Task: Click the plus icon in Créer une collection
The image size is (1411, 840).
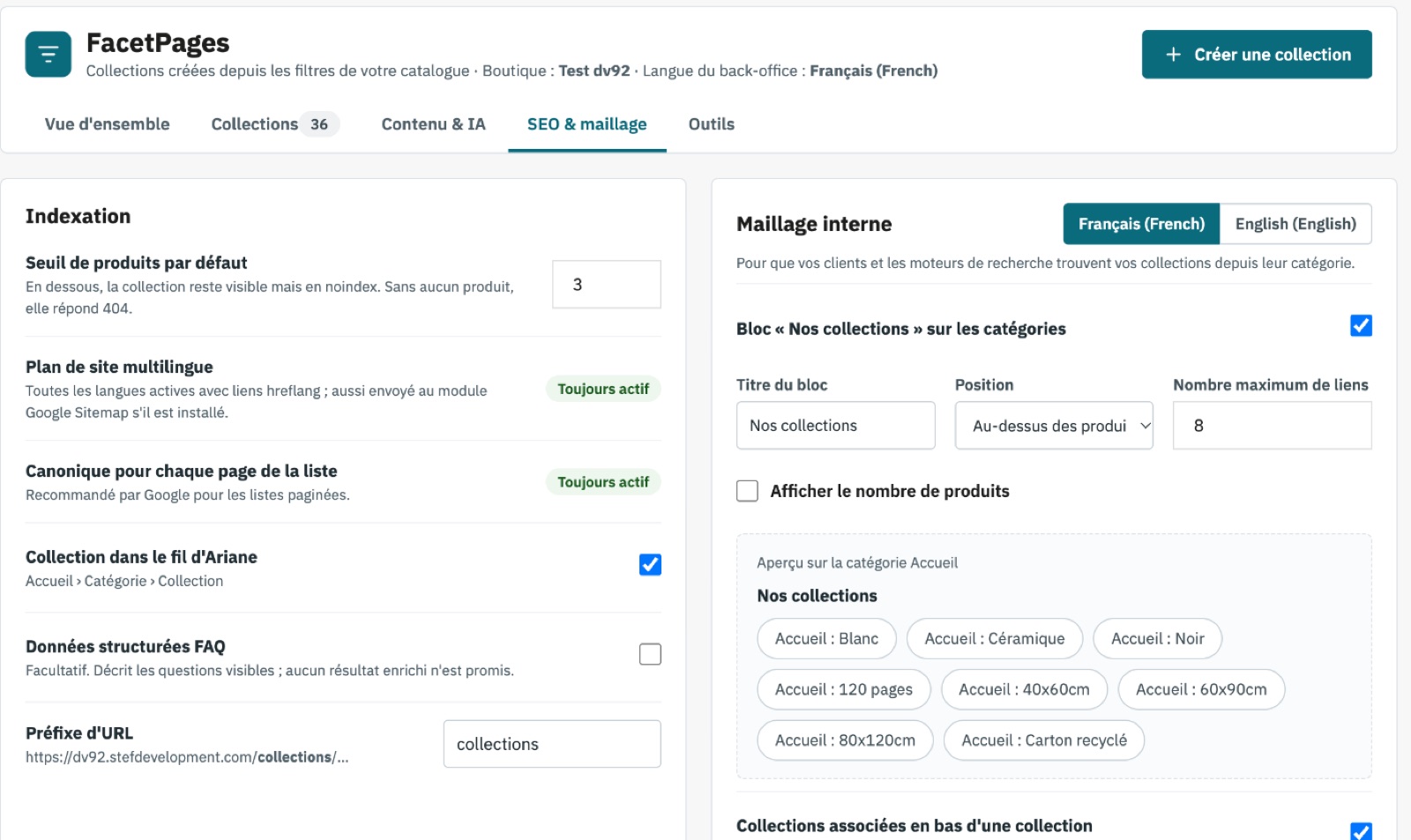Action: (x=1173, y=55)
